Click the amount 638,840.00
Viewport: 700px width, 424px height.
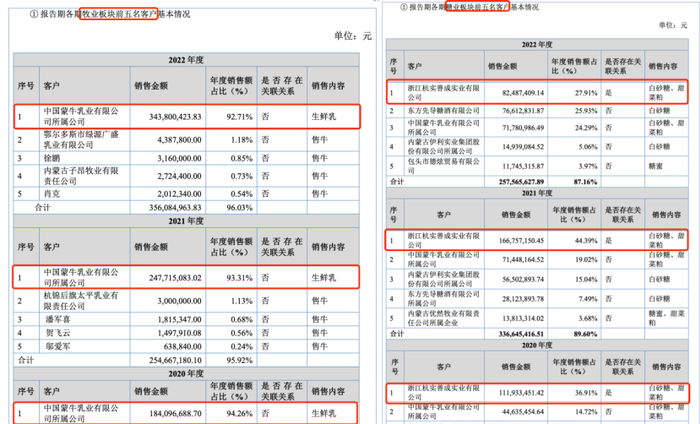pos(183,346)
